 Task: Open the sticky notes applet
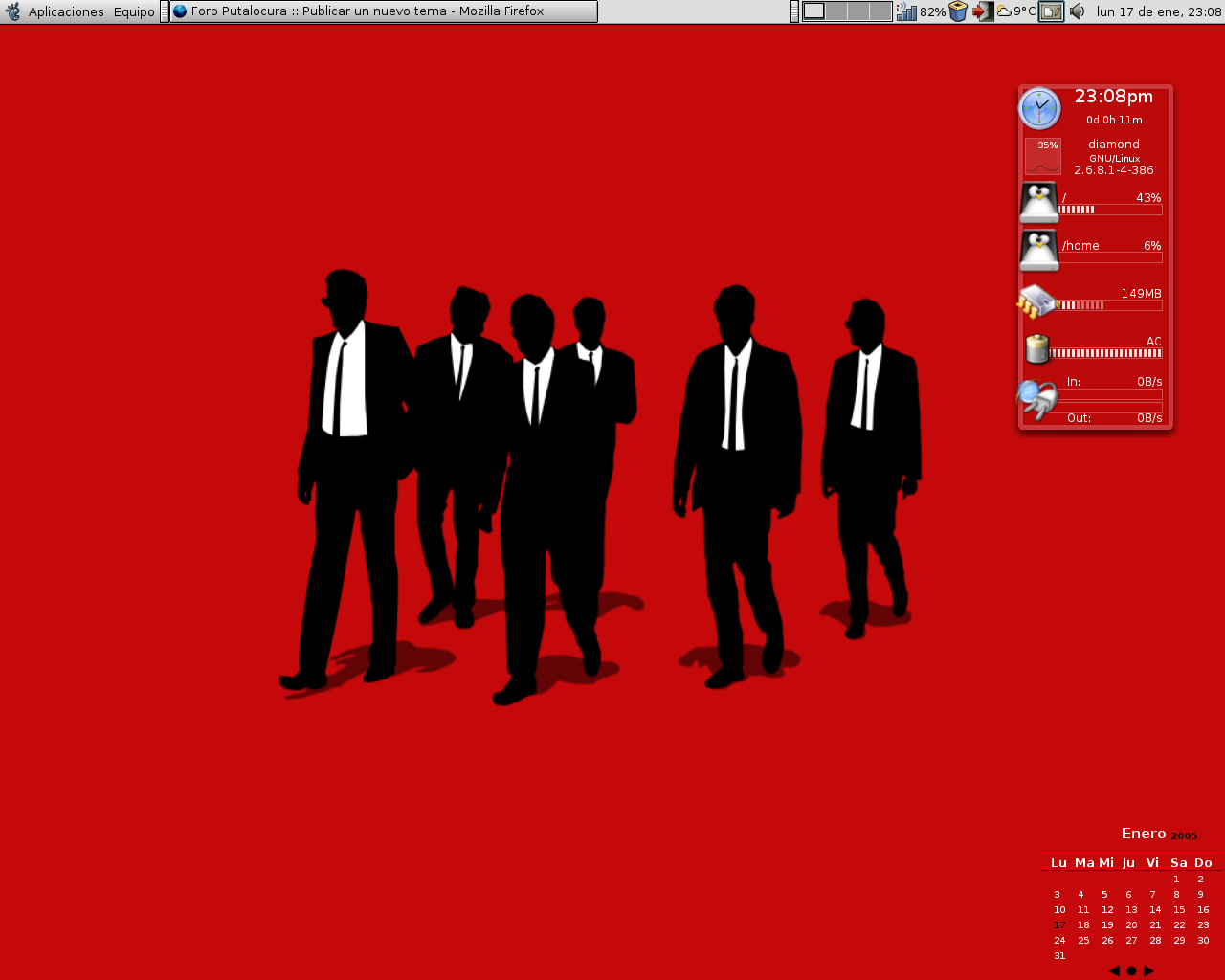coord(1052,11)
